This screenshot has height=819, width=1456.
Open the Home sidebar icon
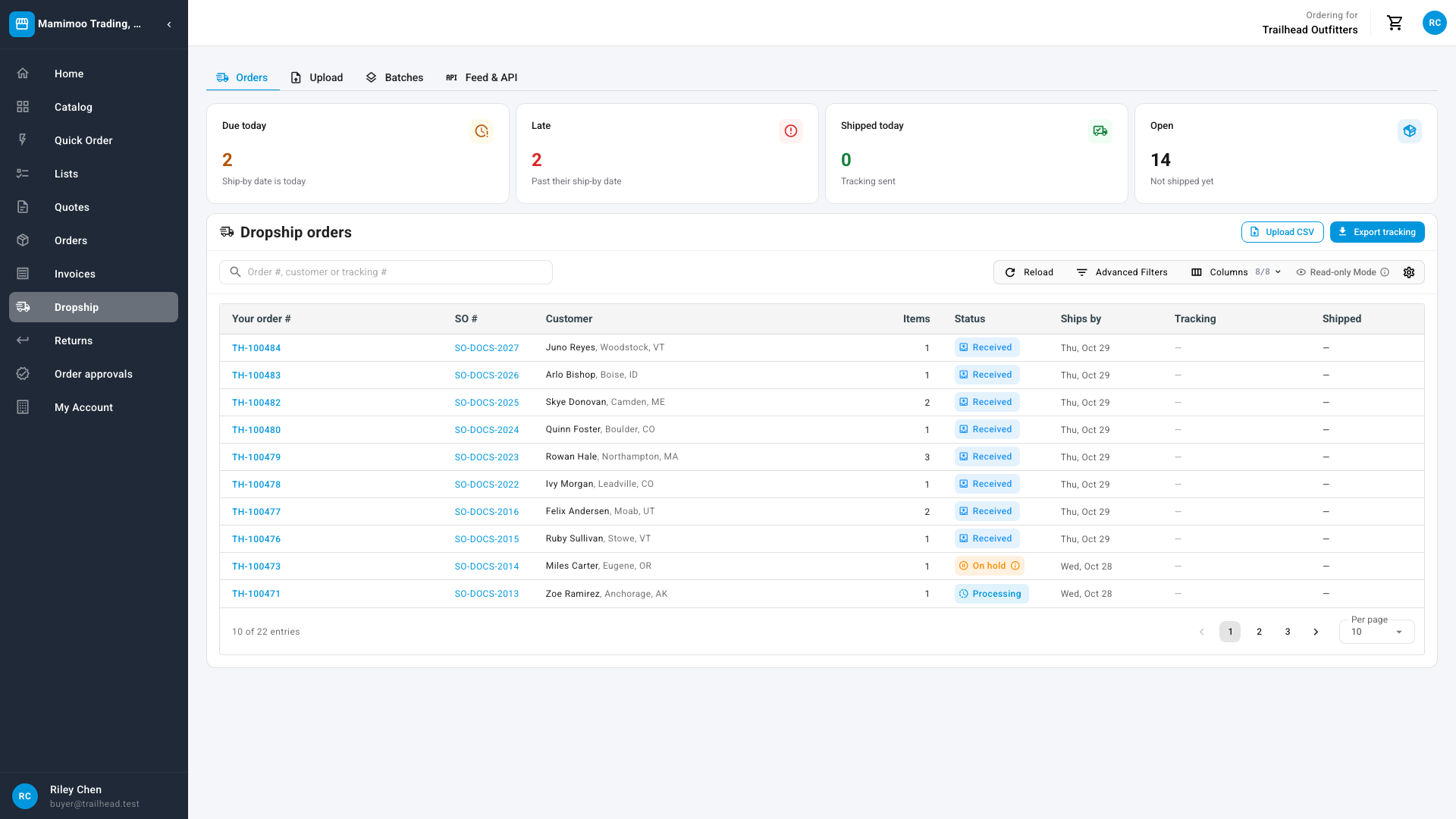[23, 74]
